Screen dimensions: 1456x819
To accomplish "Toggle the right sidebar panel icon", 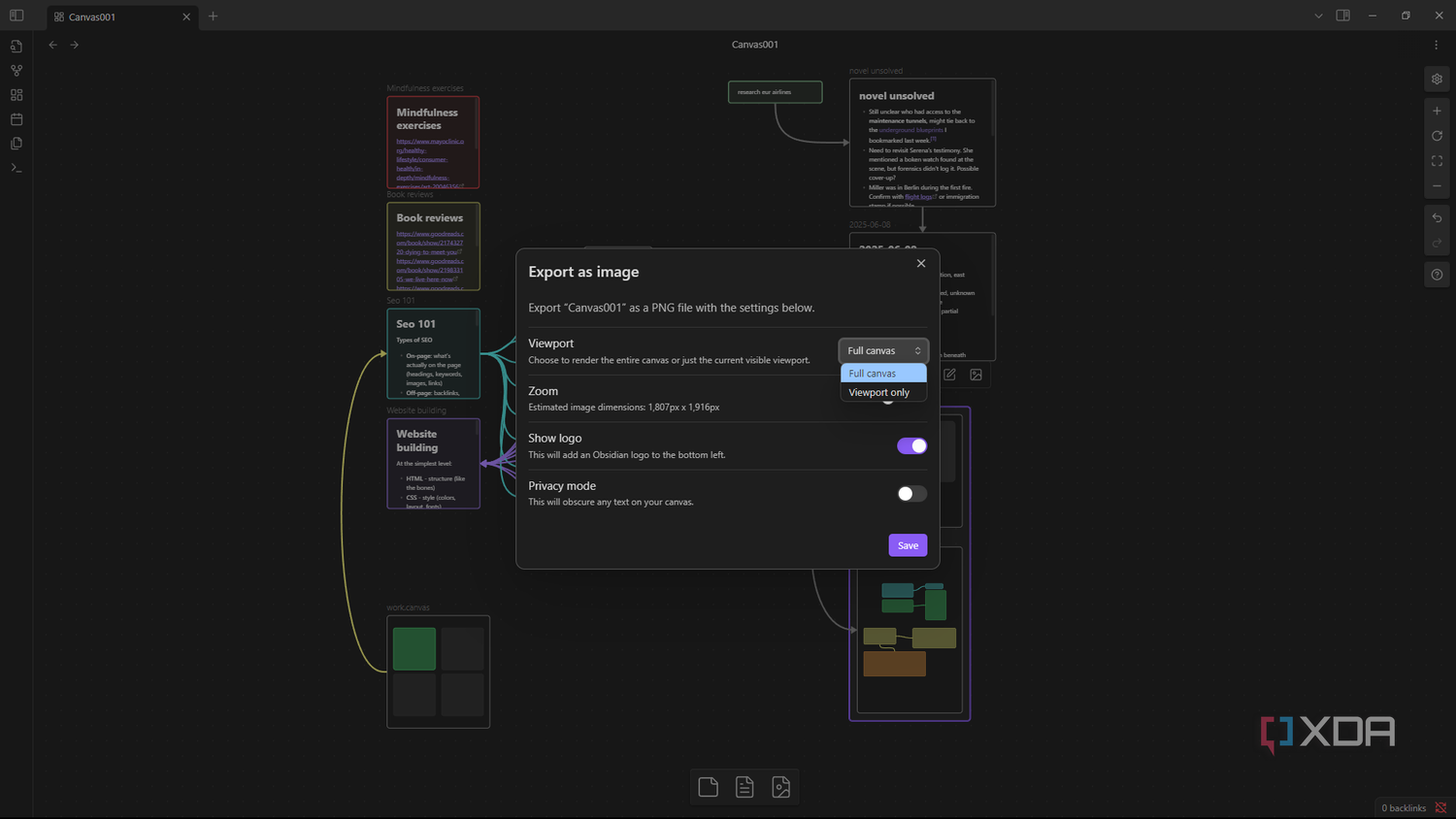I will pos(1343,16).
